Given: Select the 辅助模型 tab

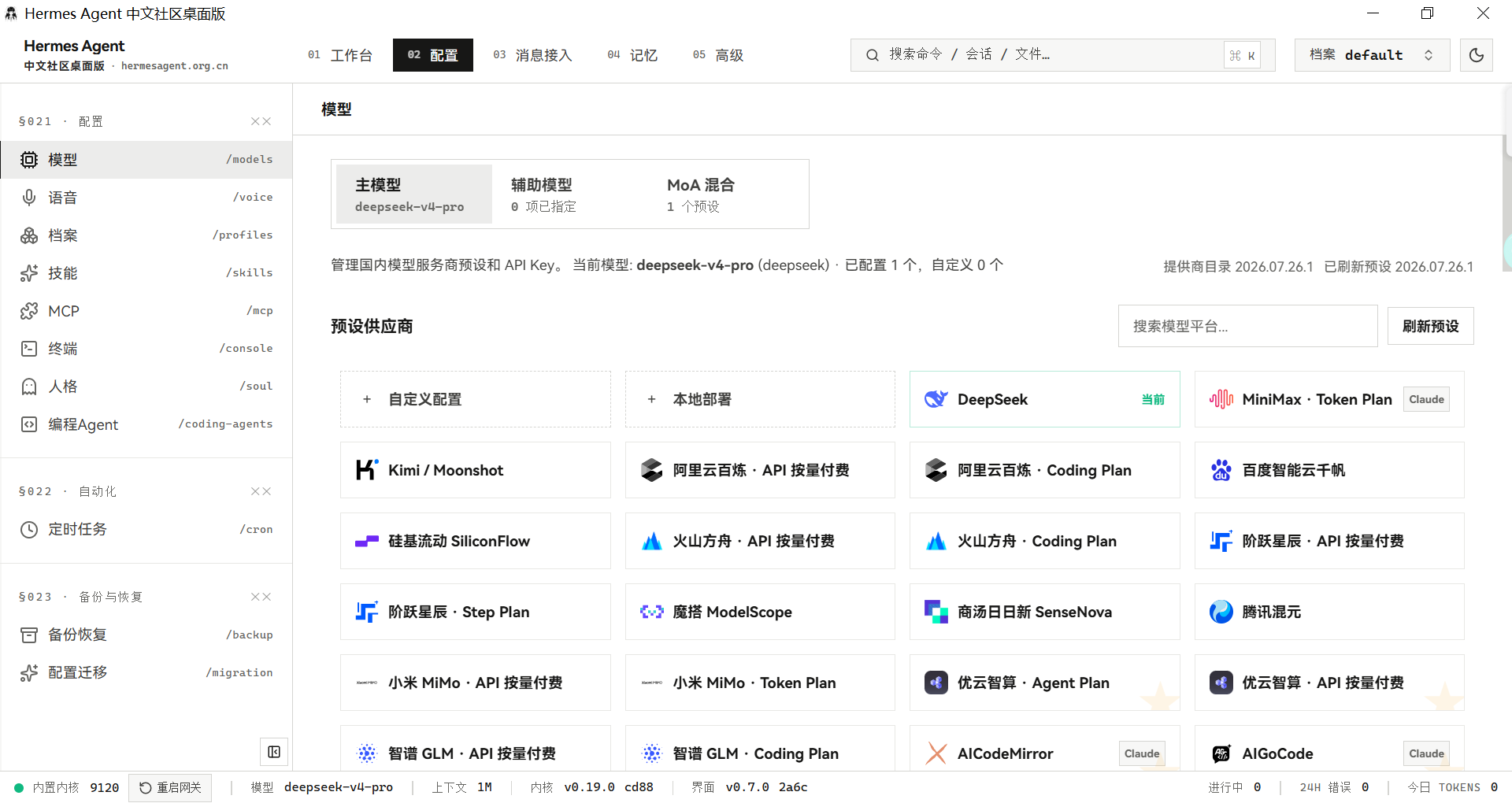Looking at the screenshot, I should tap(570, 194).
